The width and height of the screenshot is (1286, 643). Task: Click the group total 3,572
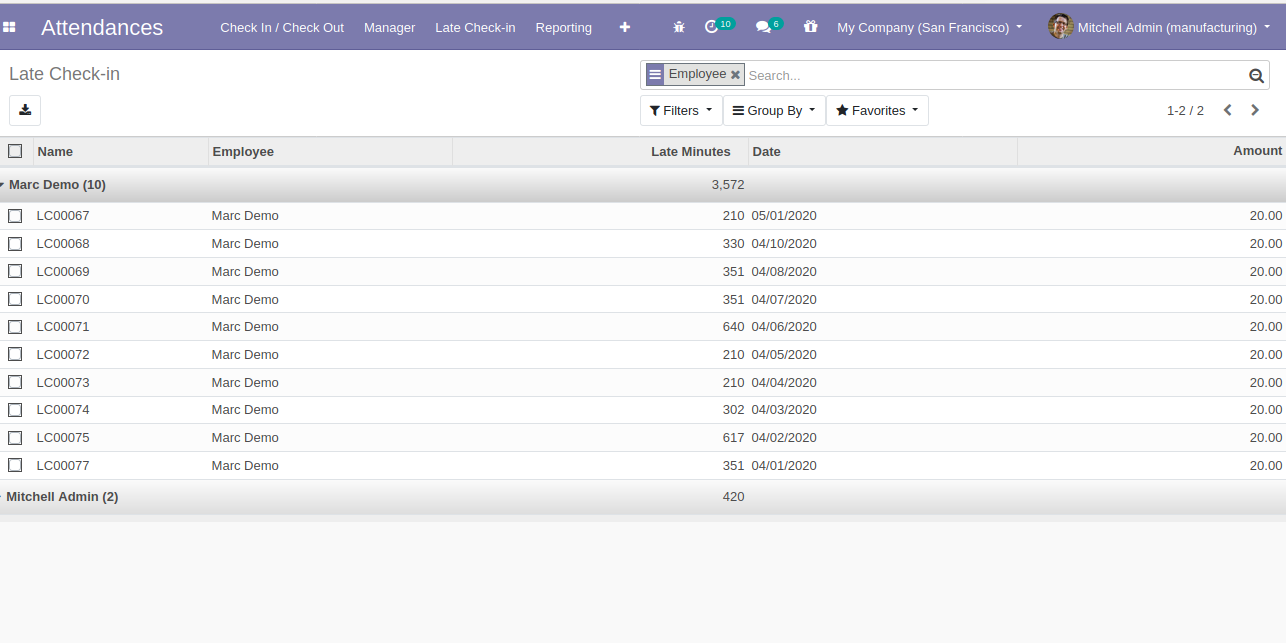[728, 185]
